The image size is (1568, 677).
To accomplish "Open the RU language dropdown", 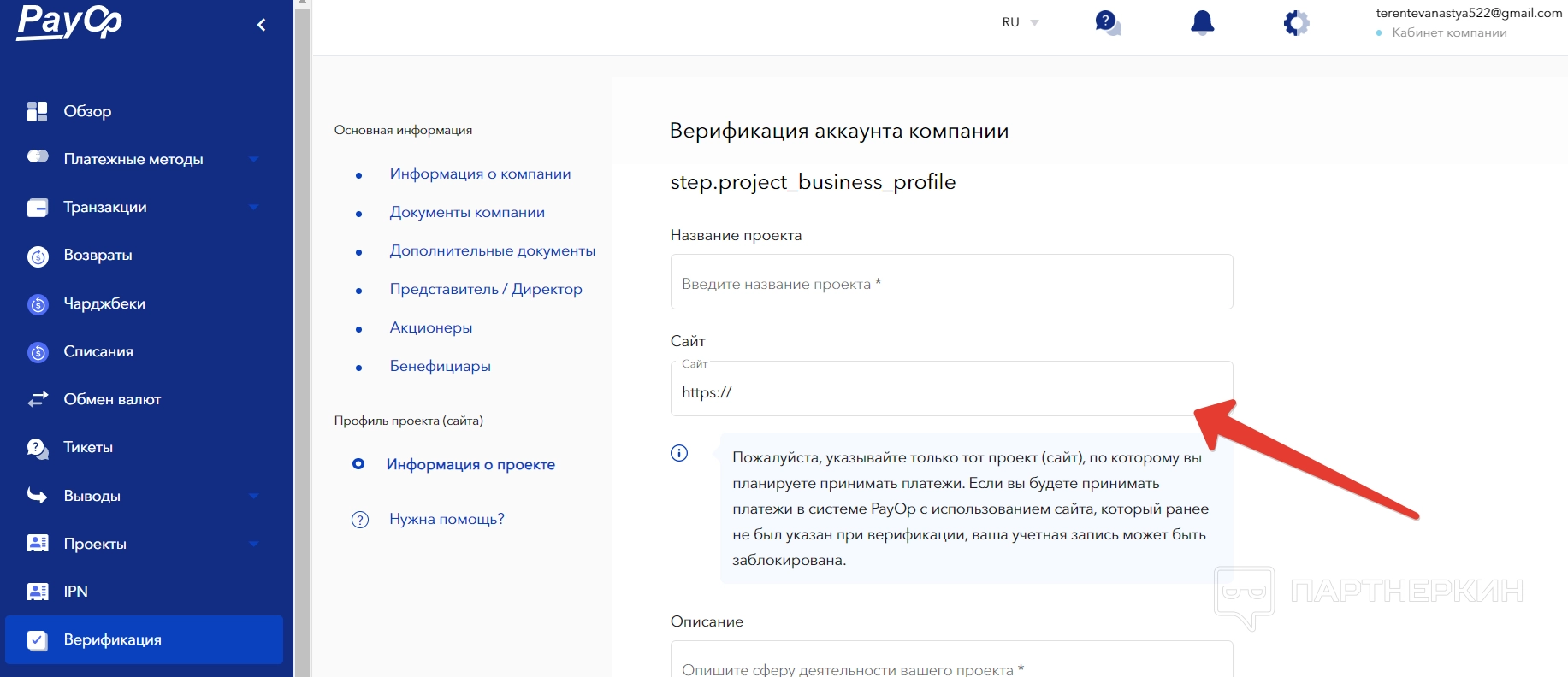I will coord(1020,22).
